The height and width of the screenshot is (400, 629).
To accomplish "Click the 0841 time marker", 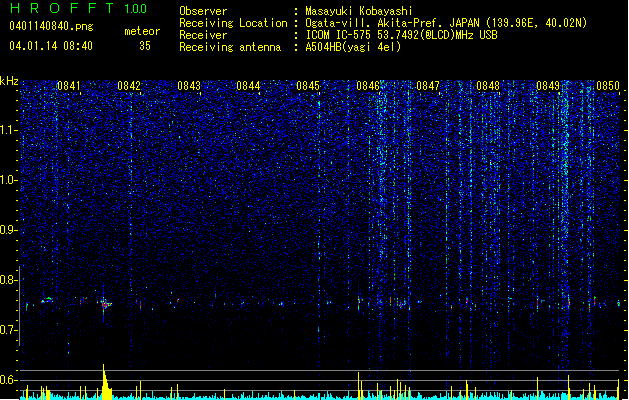I will [69, 86].
